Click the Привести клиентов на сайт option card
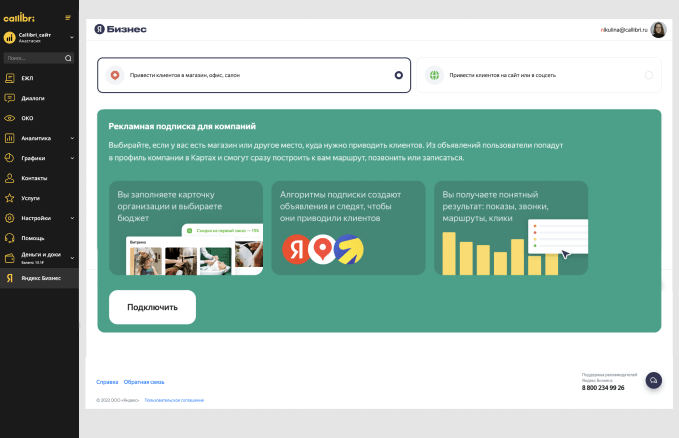Viewport: 679px width, 438px height. [539, 75]
